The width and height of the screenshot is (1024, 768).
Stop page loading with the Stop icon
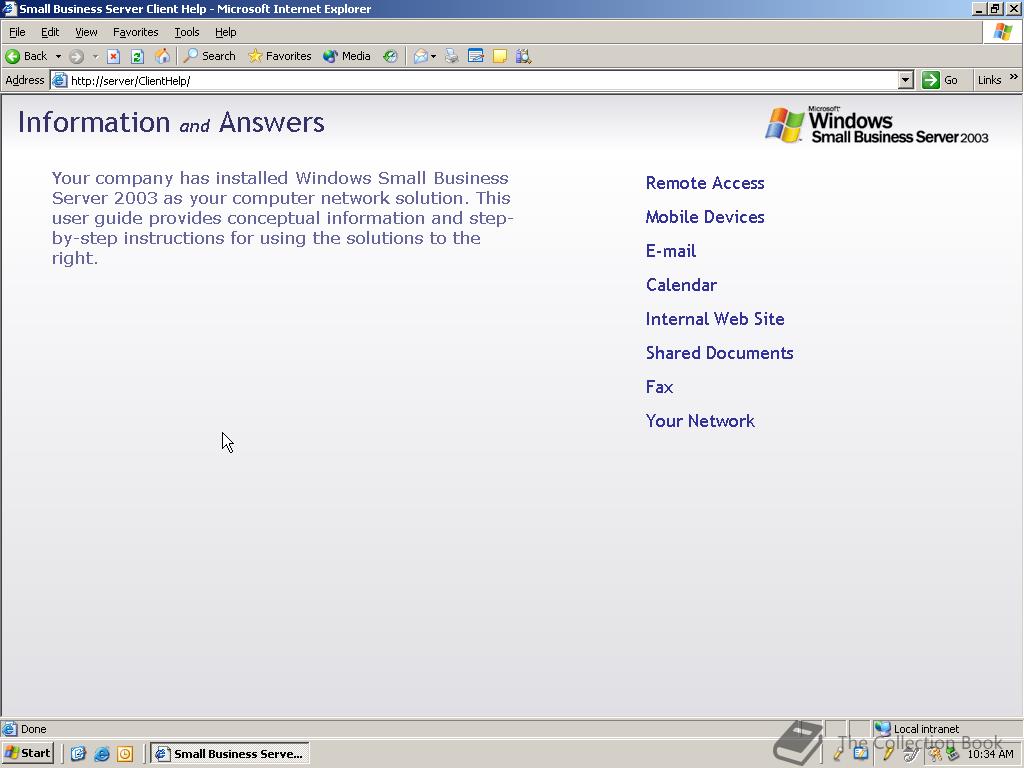(114, 56)
